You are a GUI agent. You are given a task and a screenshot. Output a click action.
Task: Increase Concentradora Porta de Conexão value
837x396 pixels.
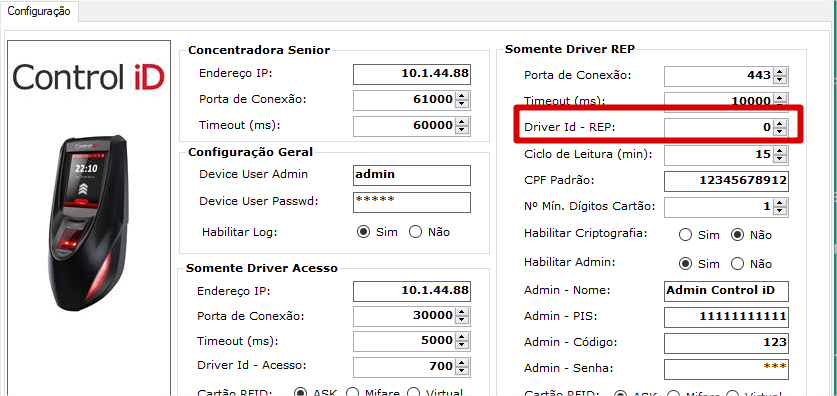click(x=462, y=96)
